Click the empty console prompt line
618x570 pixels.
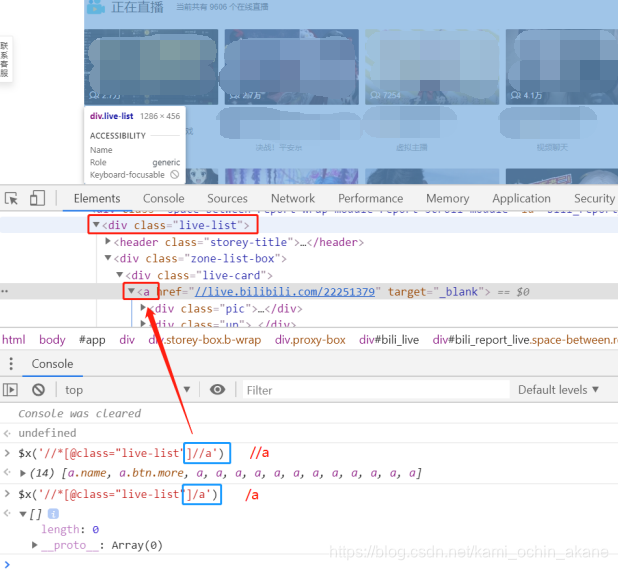pos(309,564)
